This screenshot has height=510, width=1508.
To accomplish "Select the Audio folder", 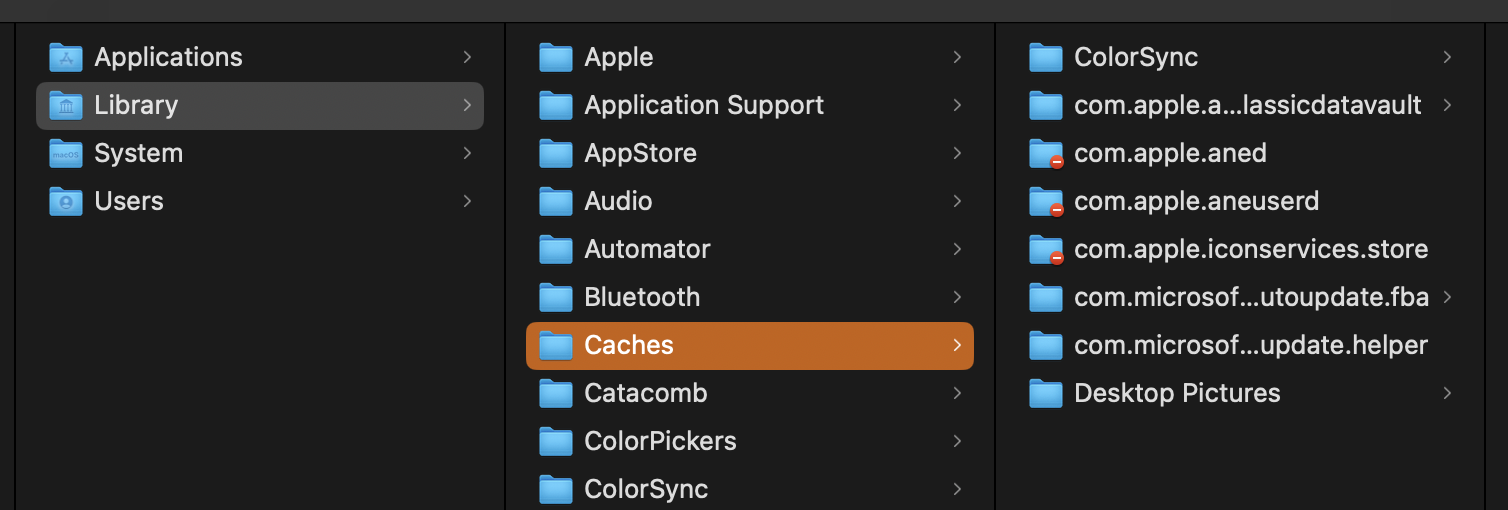I will click(618, 201).
